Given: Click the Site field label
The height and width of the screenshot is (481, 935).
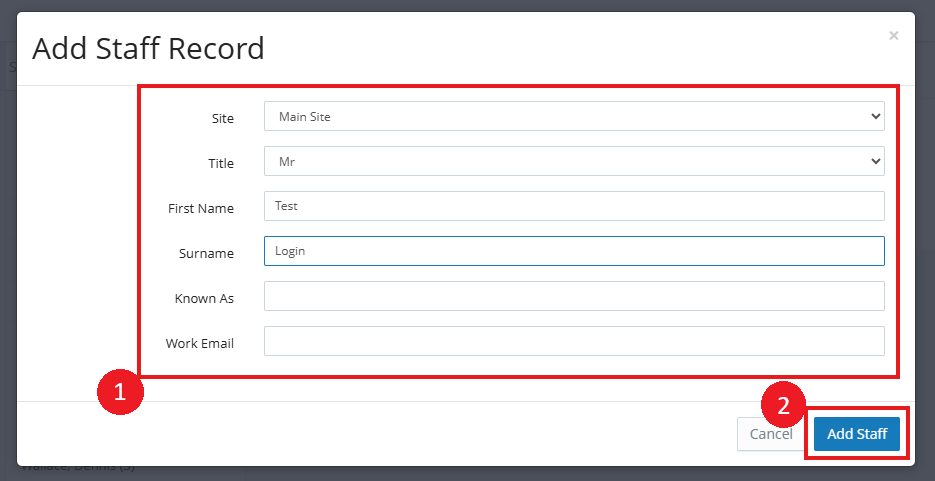Looking at the screenshot, I should tap(223, 119).
